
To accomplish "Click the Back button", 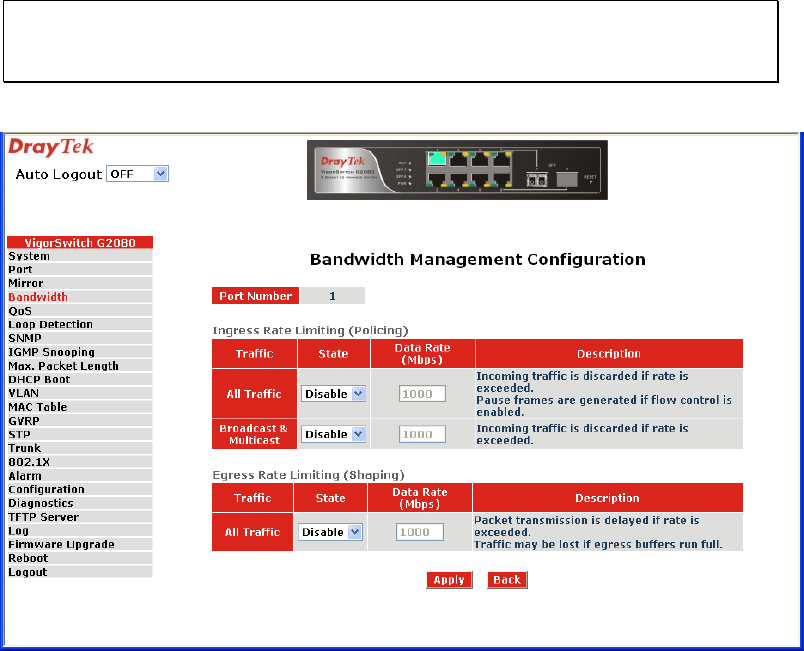I will [x=507, y=580].
